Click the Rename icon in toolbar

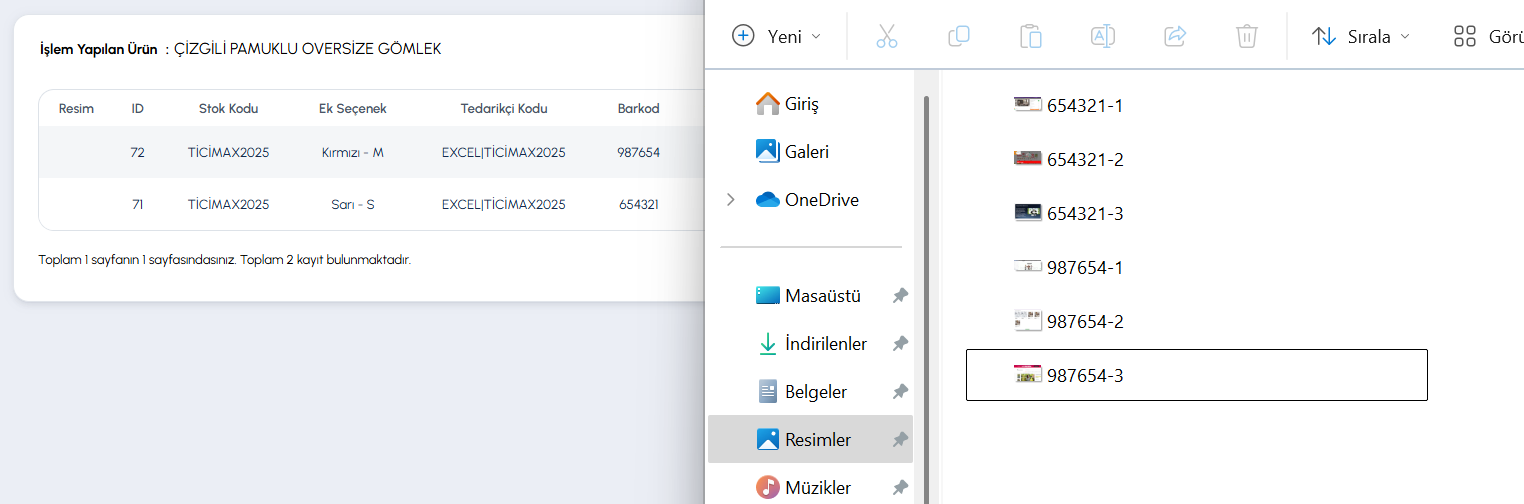coord(1103,37)
